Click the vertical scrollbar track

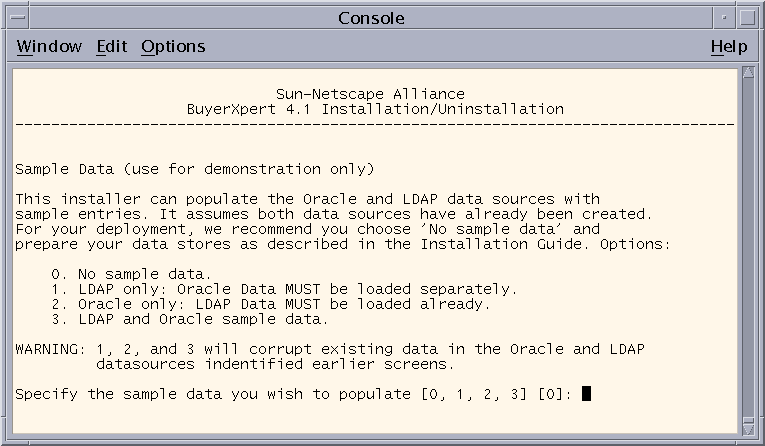point(746,250)
